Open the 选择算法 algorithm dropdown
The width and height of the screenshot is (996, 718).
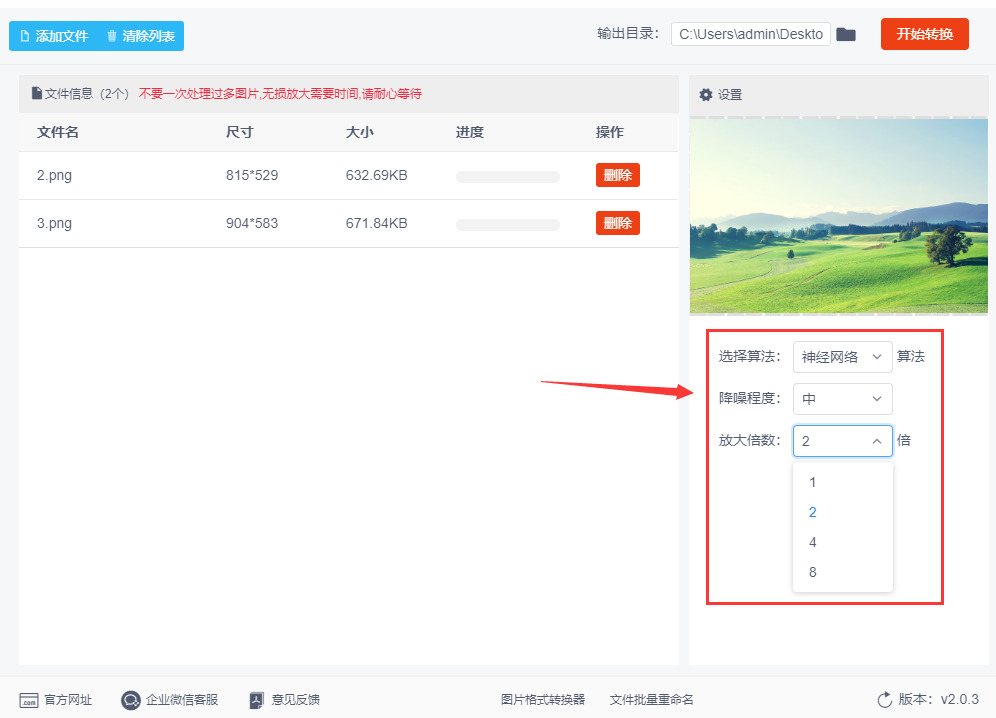point(842,357)
